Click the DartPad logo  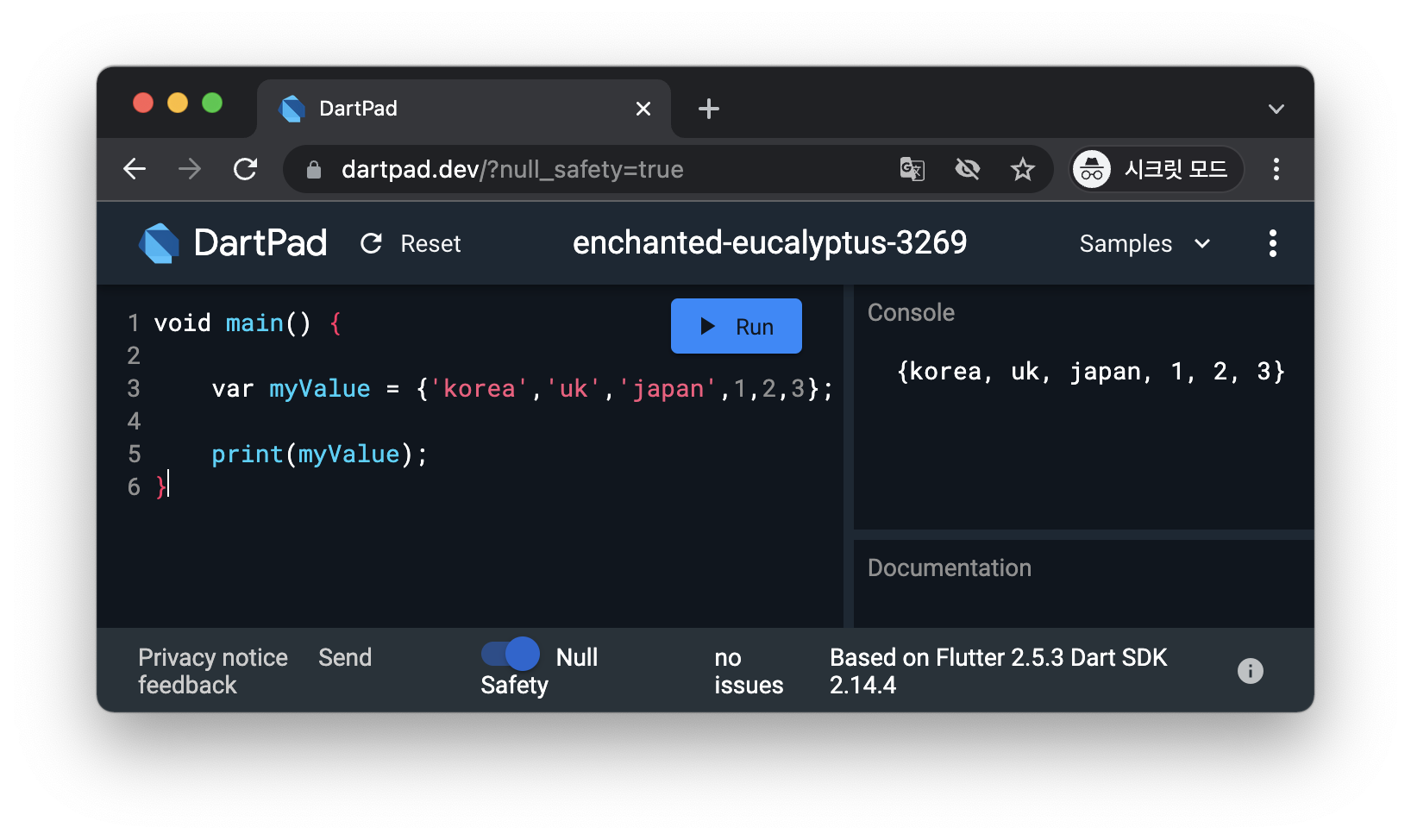pos(233,243)
